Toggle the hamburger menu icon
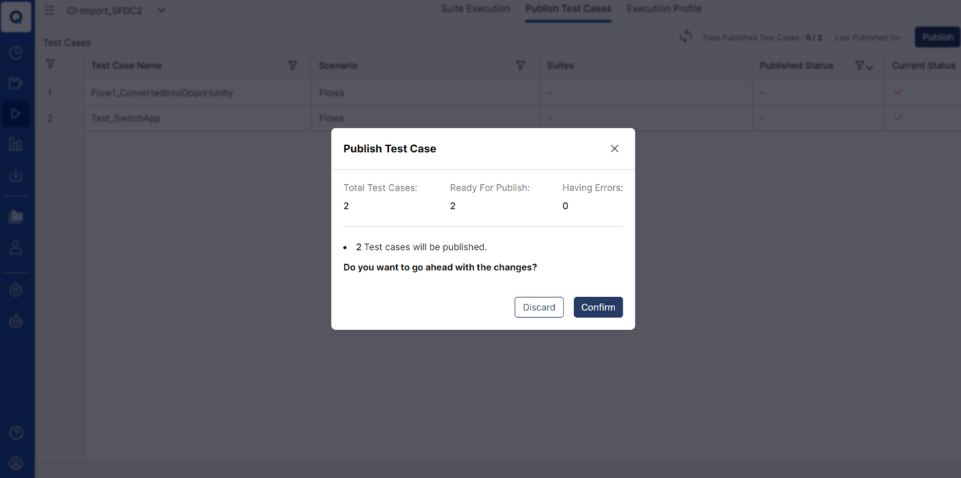Image resolution: width=961 pixels, height=478 pixels. pos(50,10)
